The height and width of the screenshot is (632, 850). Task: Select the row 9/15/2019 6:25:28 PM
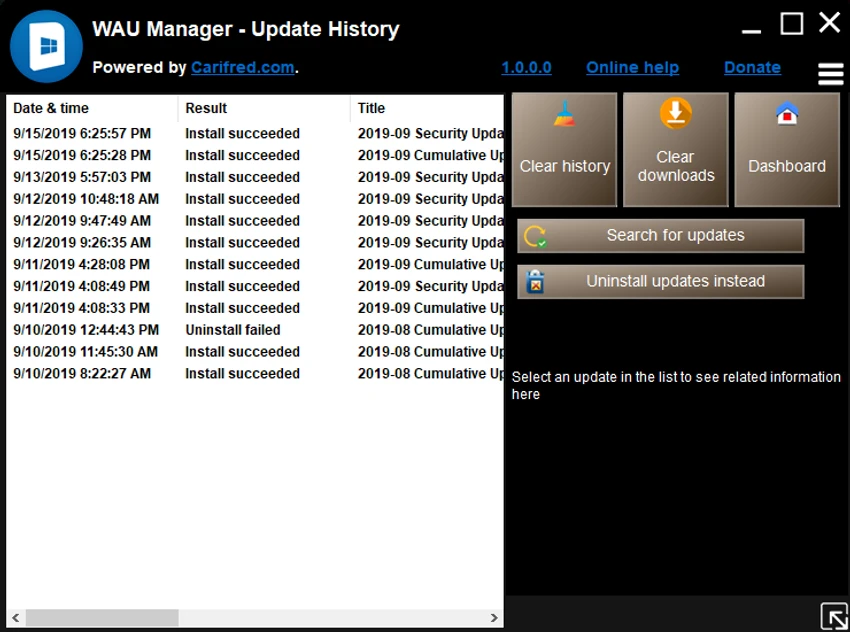[255, 155]
